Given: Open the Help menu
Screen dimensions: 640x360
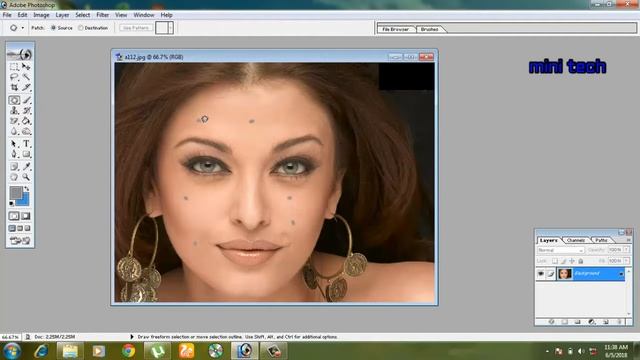Looking at the screenshot, I should coord(166,15).
